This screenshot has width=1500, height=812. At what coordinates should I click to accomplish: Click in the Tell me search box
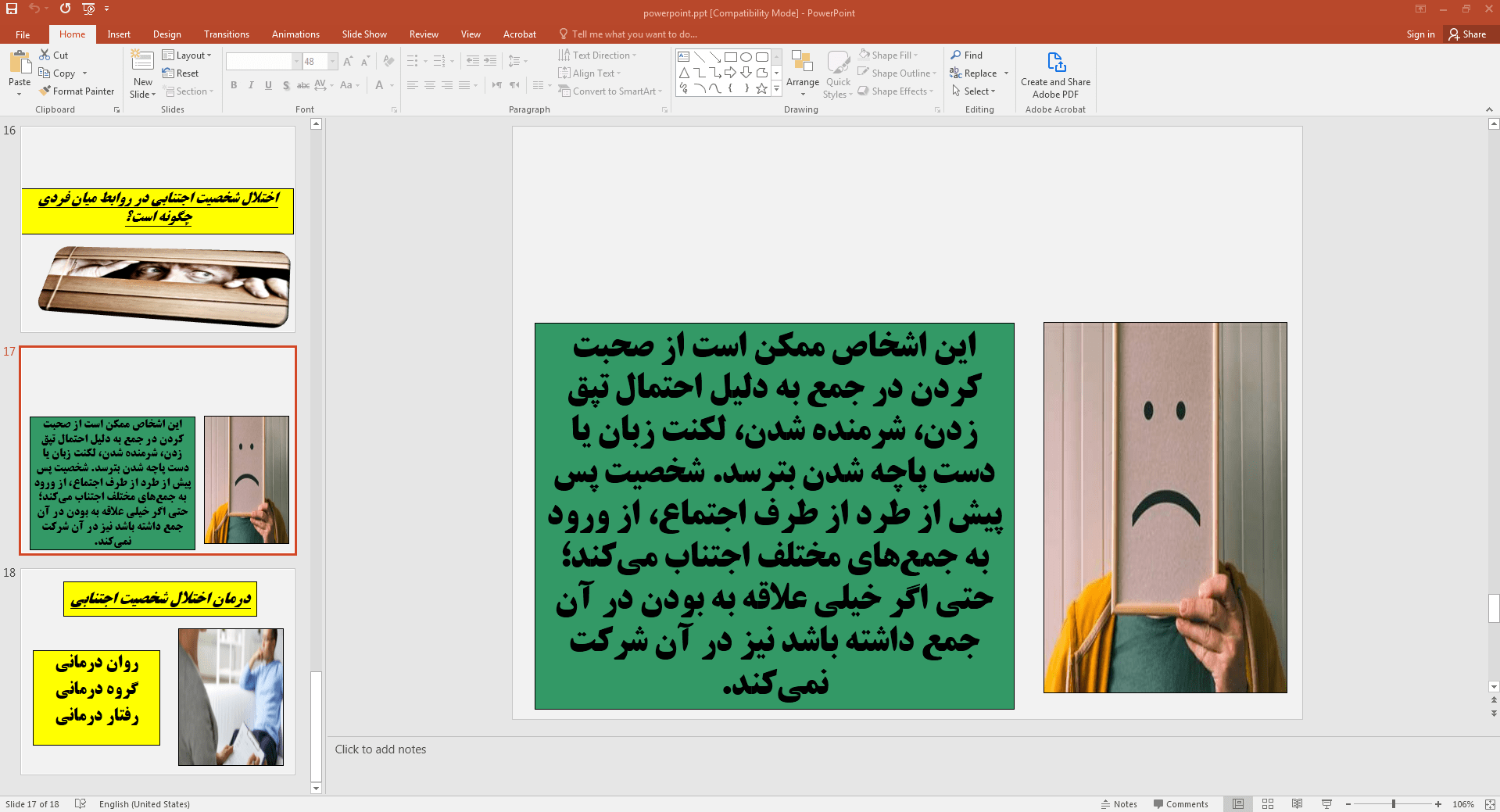(634, 34)
